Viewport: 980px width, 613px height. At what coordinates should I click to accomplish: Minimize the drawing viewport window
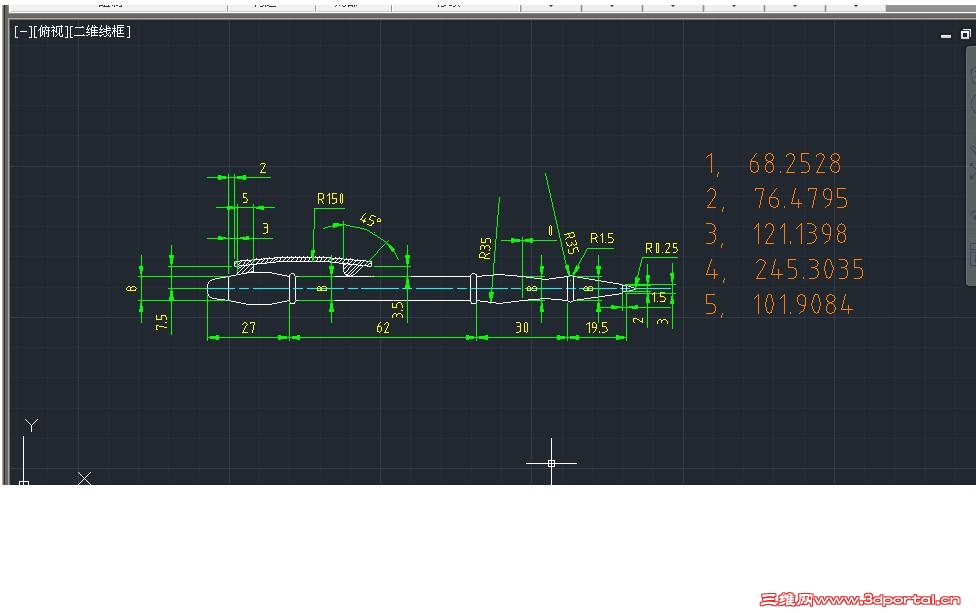tap(946, 36)
